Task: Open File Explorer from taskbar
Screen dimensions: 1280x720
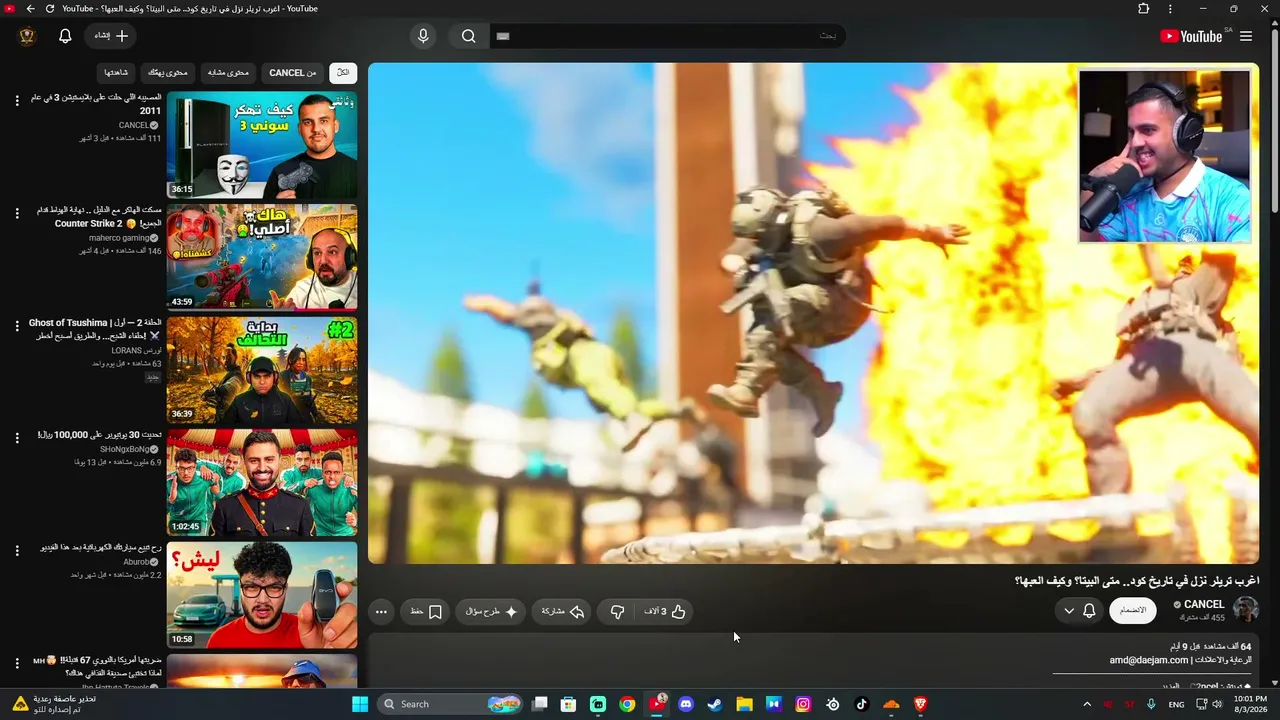Action: 744,704
